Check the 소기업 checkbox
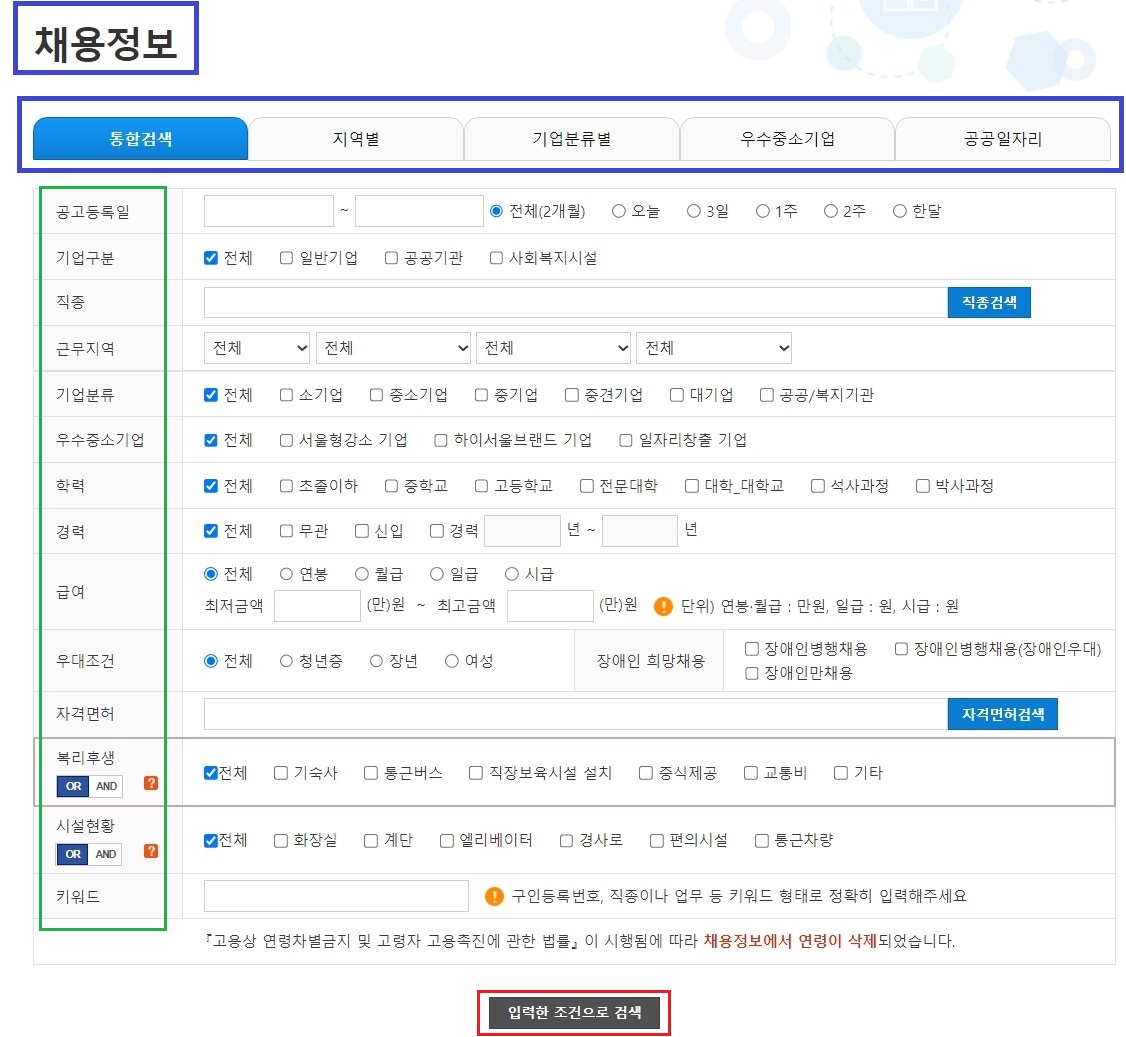 coord(286,395)
